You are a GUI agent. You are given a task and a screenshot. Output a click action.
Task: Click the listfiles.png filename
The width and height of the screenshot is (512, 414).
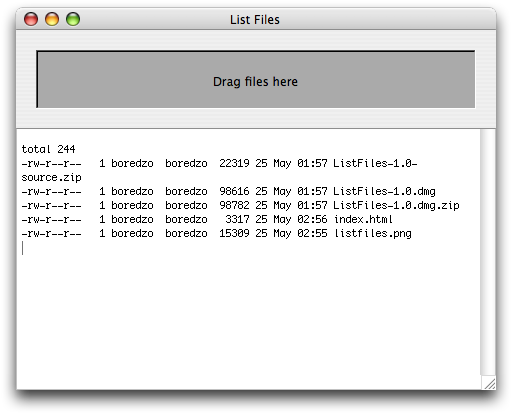tap(373, 233)
